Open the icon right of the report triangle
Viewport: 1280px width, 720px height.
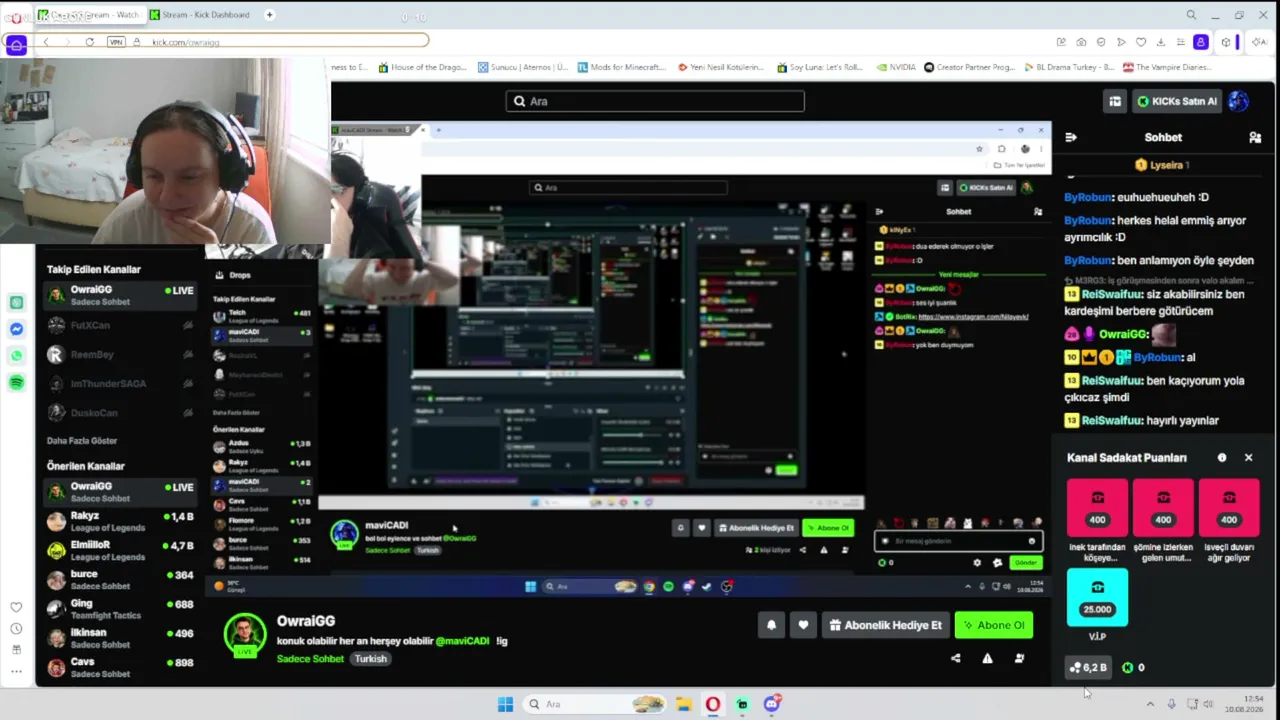click(1019, 658)
